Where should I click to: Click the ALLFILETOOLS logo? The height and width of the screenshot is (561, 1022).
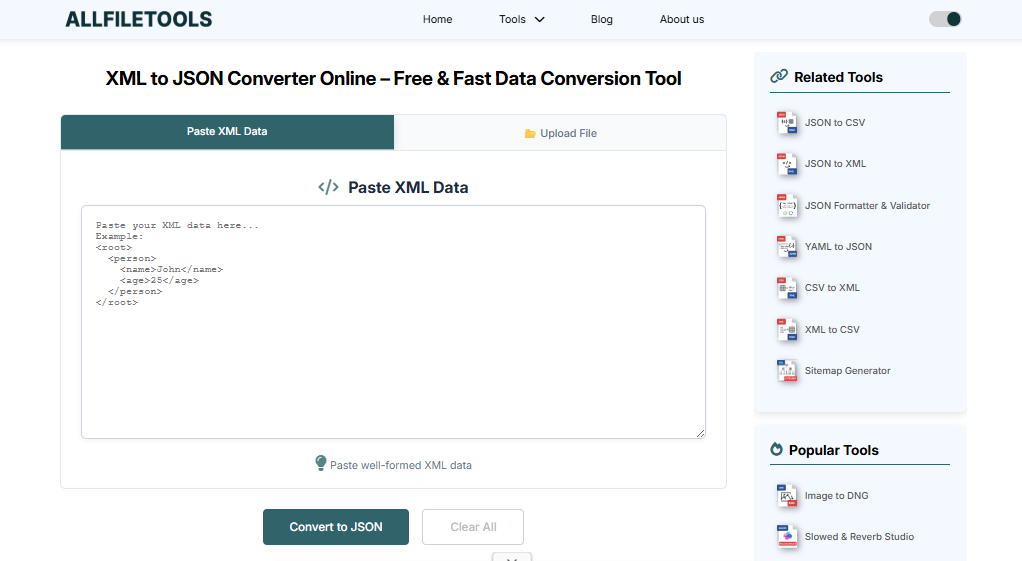138,19
